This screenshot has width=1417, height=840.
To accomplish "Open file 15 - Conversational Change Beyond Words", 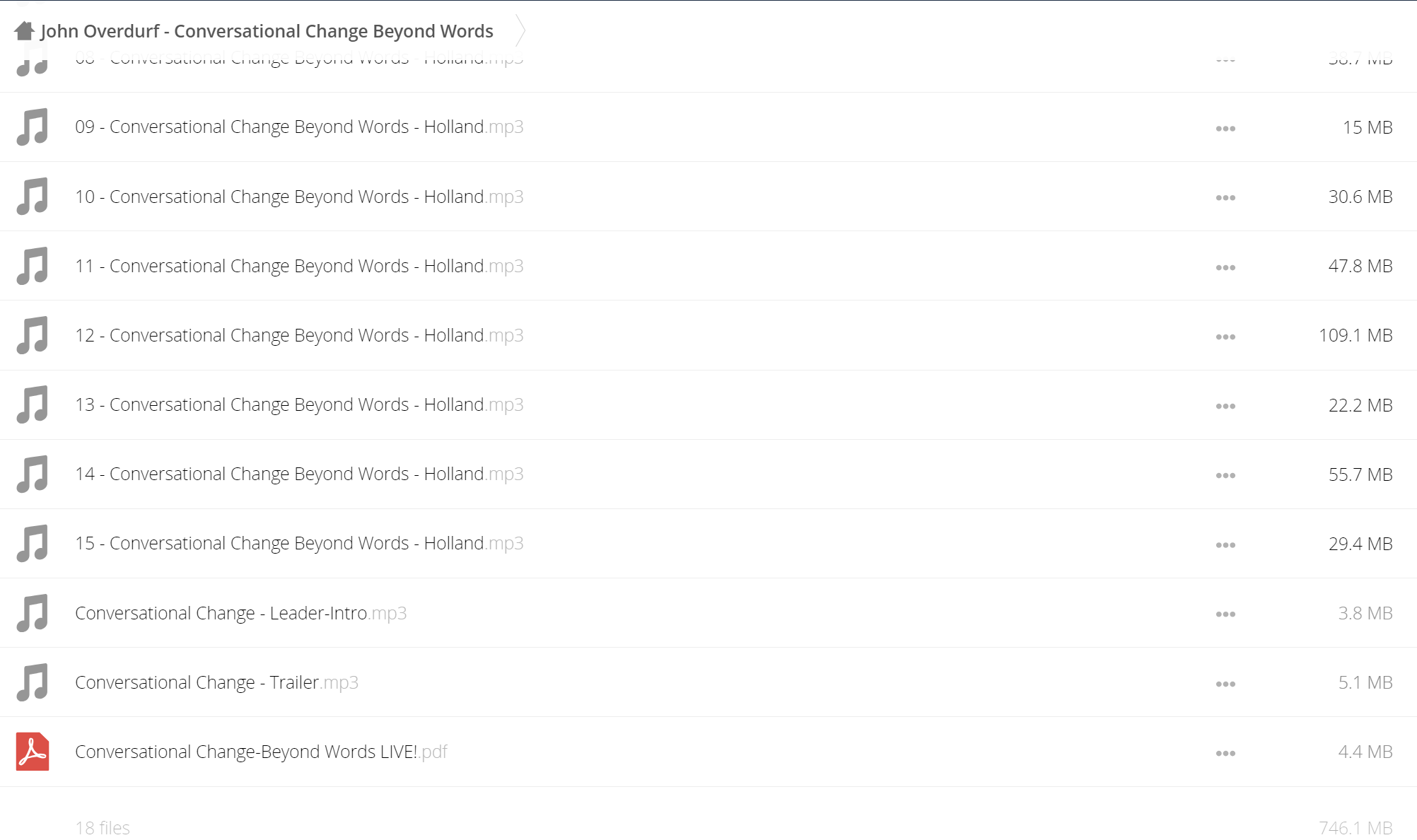I will coord(299,542).
